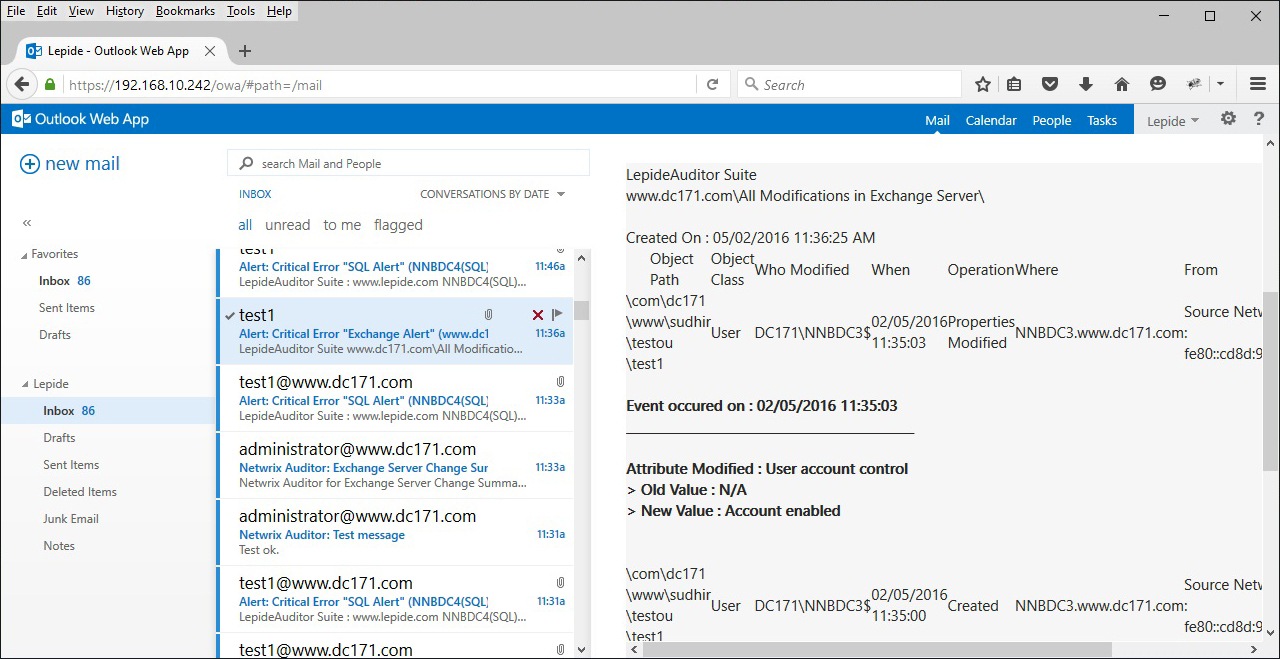Delete the test1 email via the red X
Screen dimensions: 1280x659
(537, 314)
